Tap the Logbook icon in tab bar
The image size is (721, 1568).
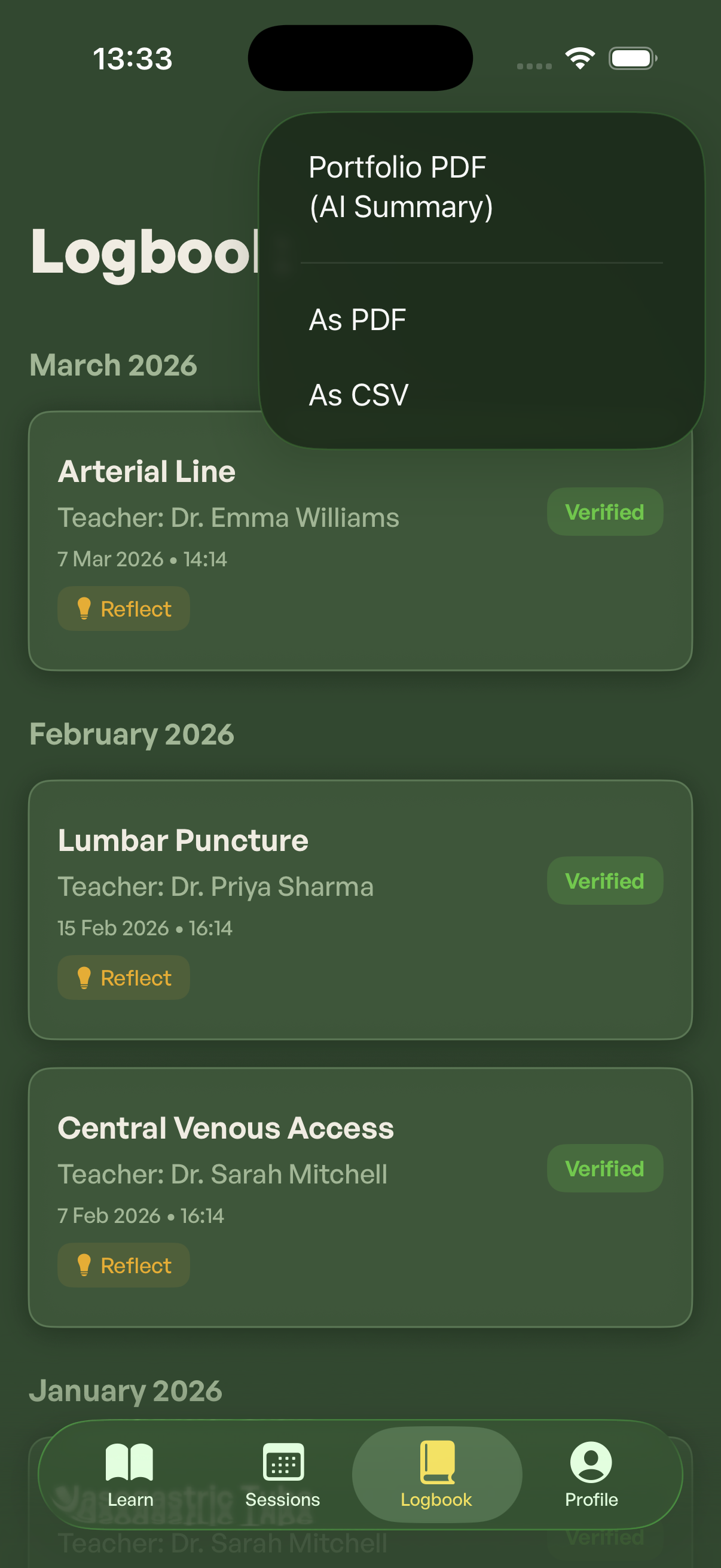[437, 1462]
